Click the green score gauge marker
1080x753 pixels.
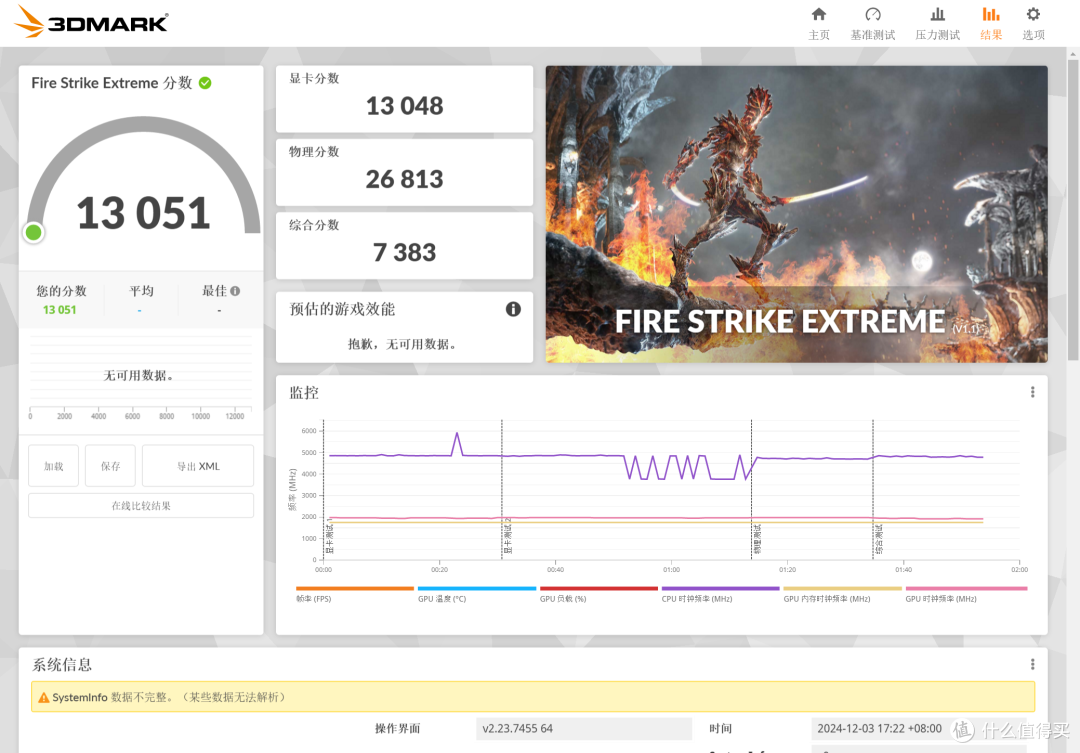coord(33,233)
